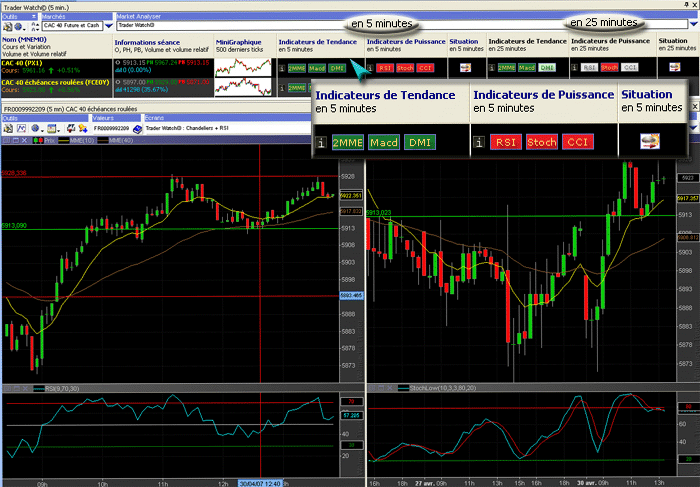This screenshot has width=700, height=487.
Task: Open info icon in FCE0Y row tendance column
Action: 282,88
